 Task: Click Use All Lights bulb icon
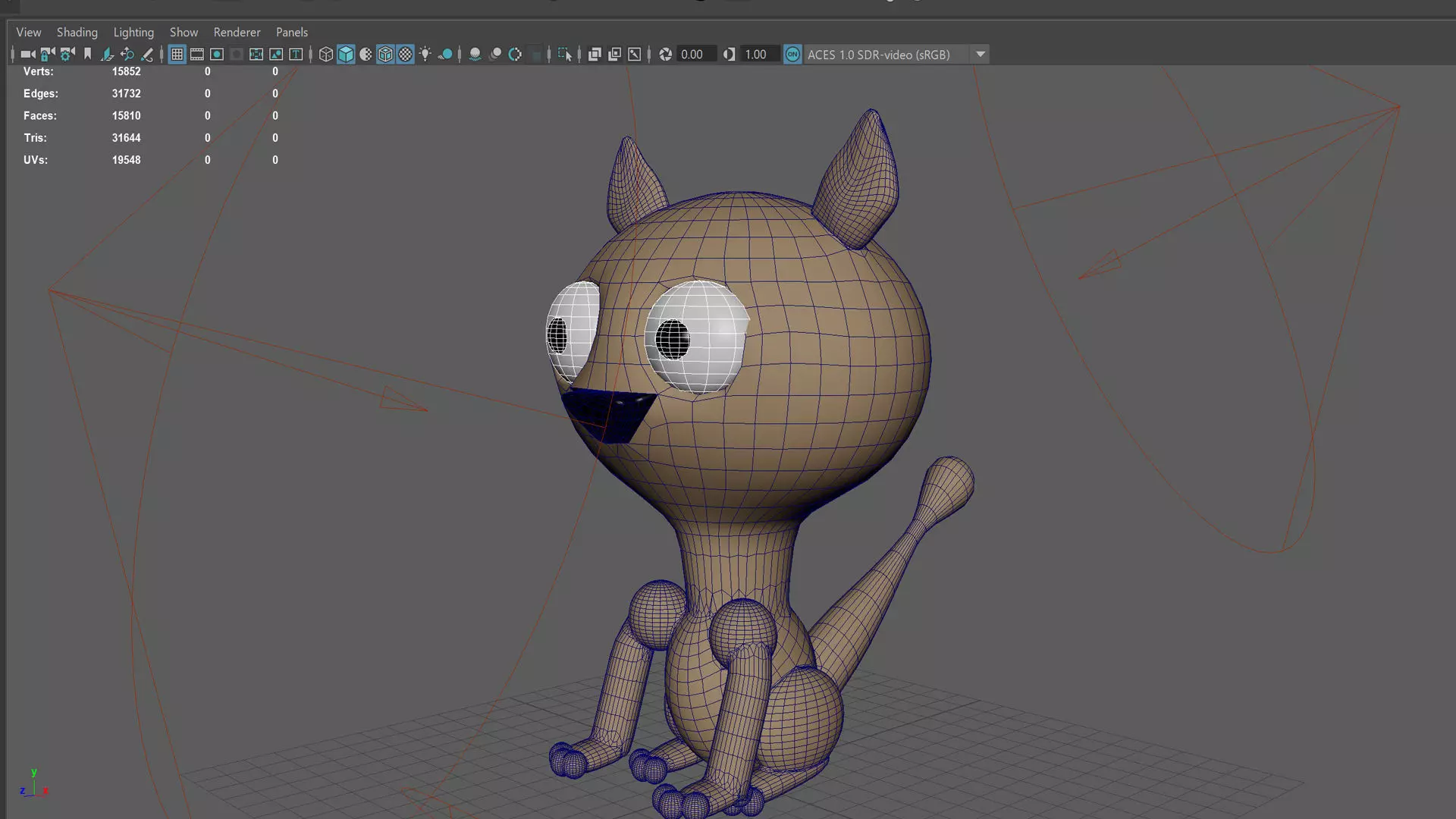(x=425, y=55)
